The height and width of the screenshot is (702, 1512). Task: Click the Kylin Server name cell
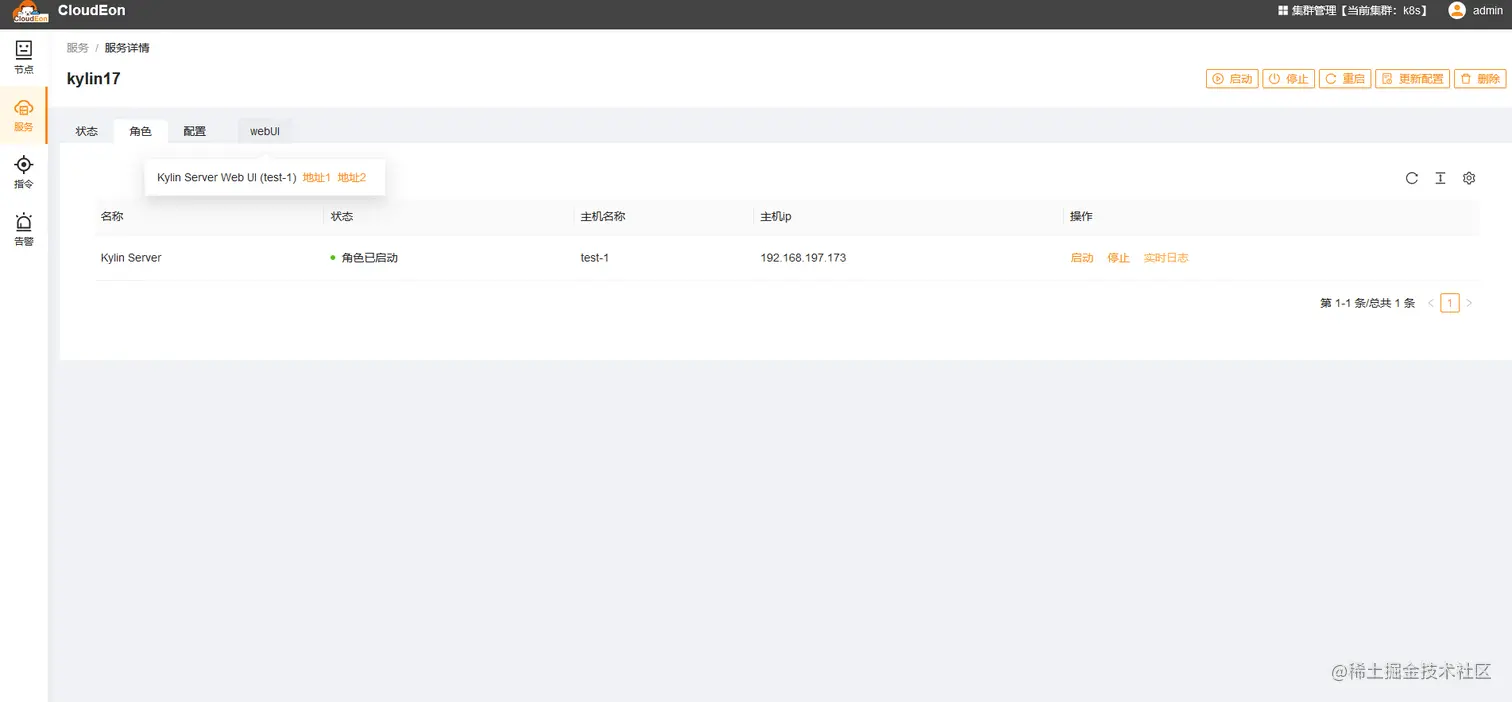131,258
